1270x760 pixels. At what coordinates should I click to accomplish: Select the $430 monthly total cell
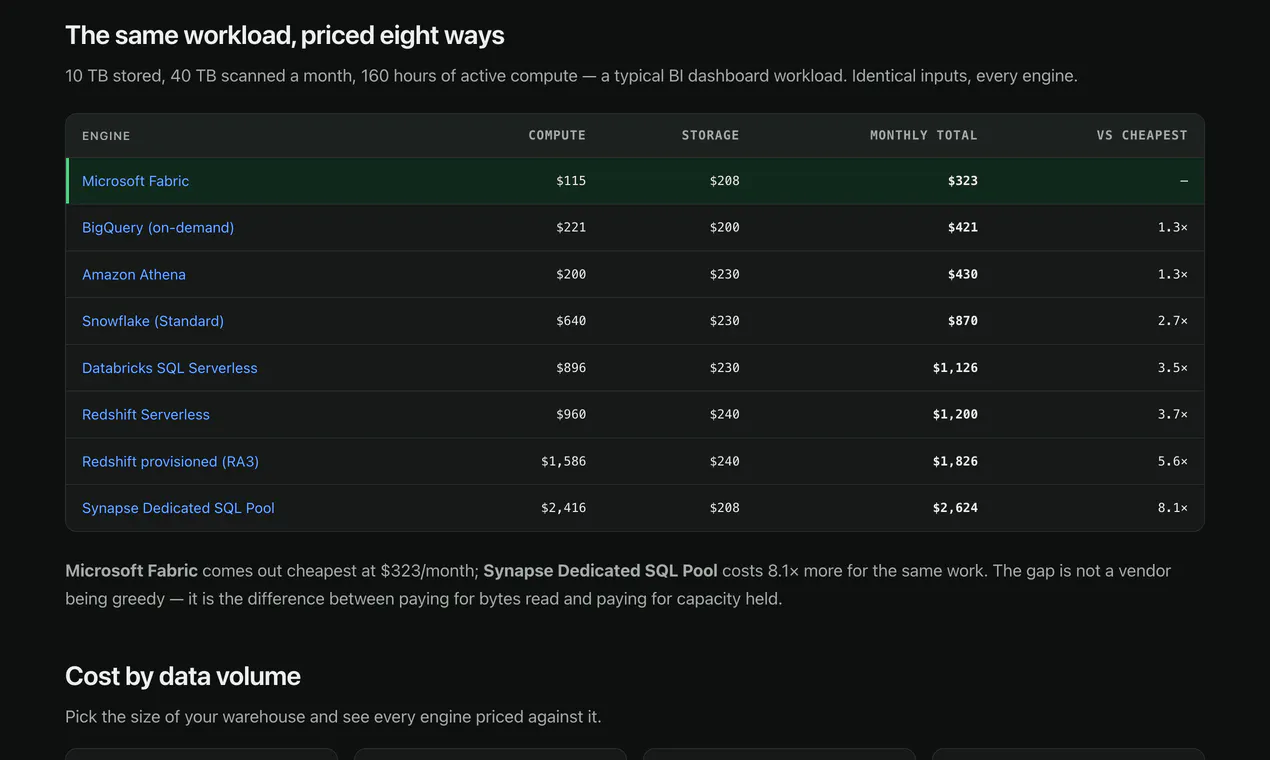(x=963, y=274)
